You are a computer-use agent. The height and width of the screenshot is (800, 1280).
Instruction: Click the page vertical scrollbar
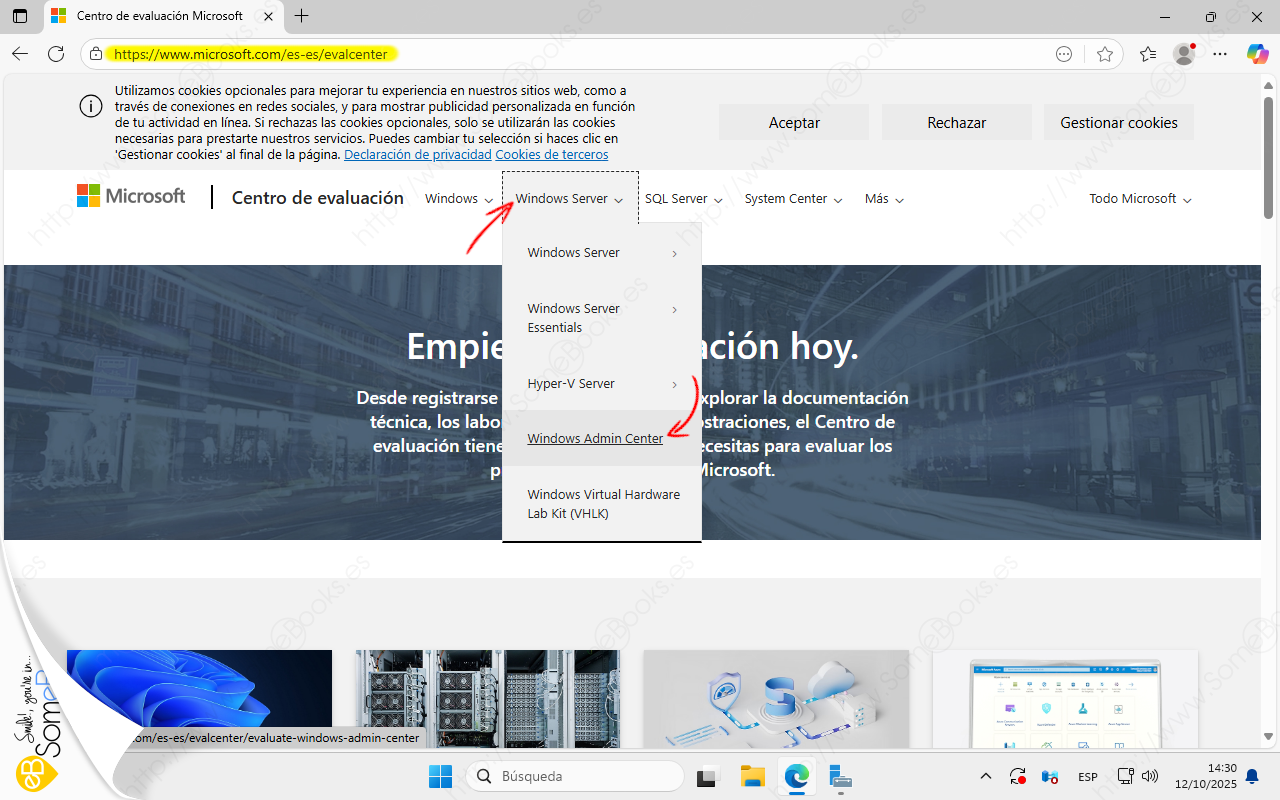pyautogui.click(x=1269, y=400)
